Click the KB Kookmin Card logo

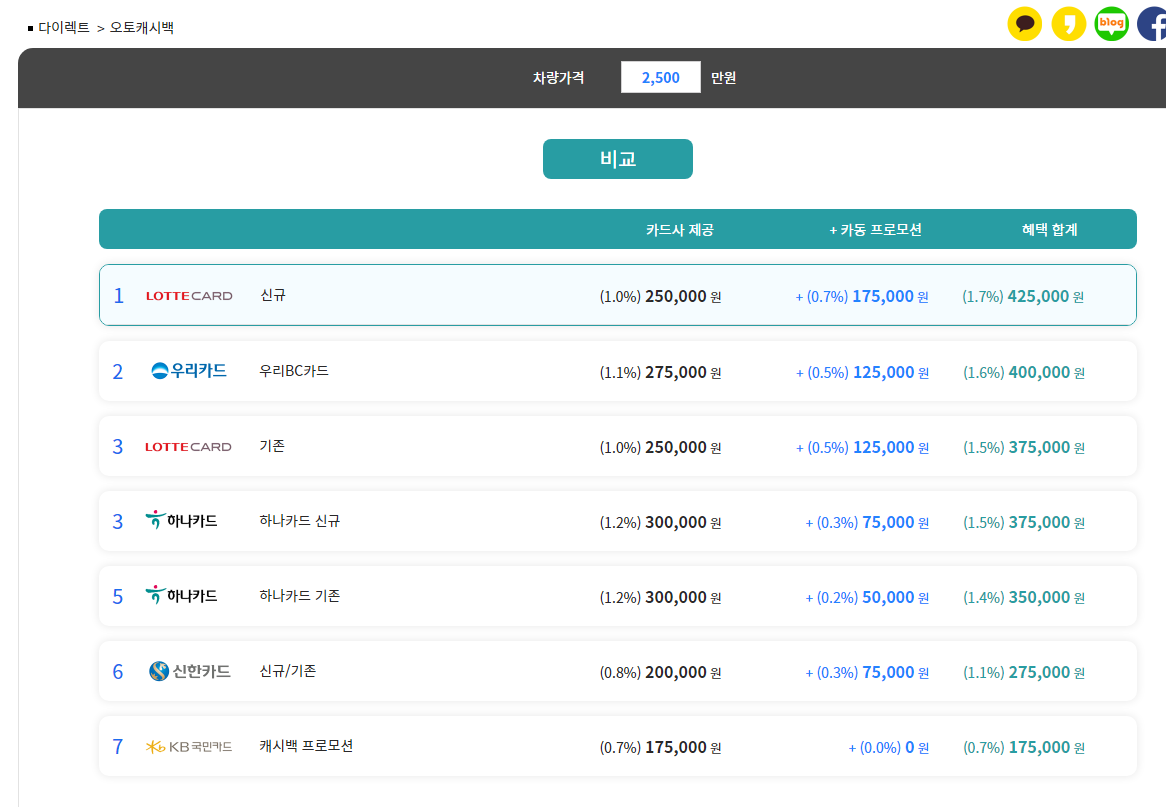click(189, 746)
